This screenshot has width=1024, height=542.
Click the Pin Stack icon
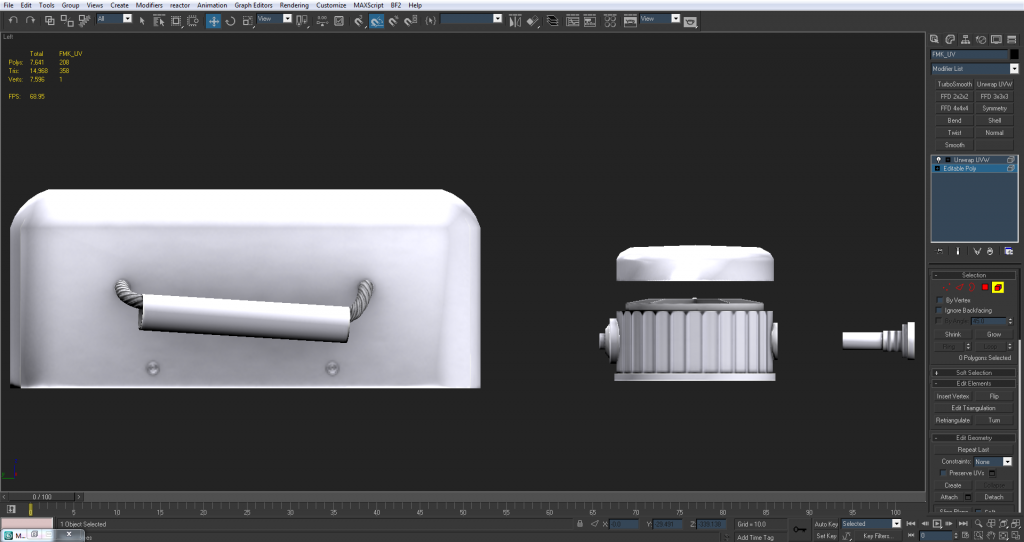point(940,251)
